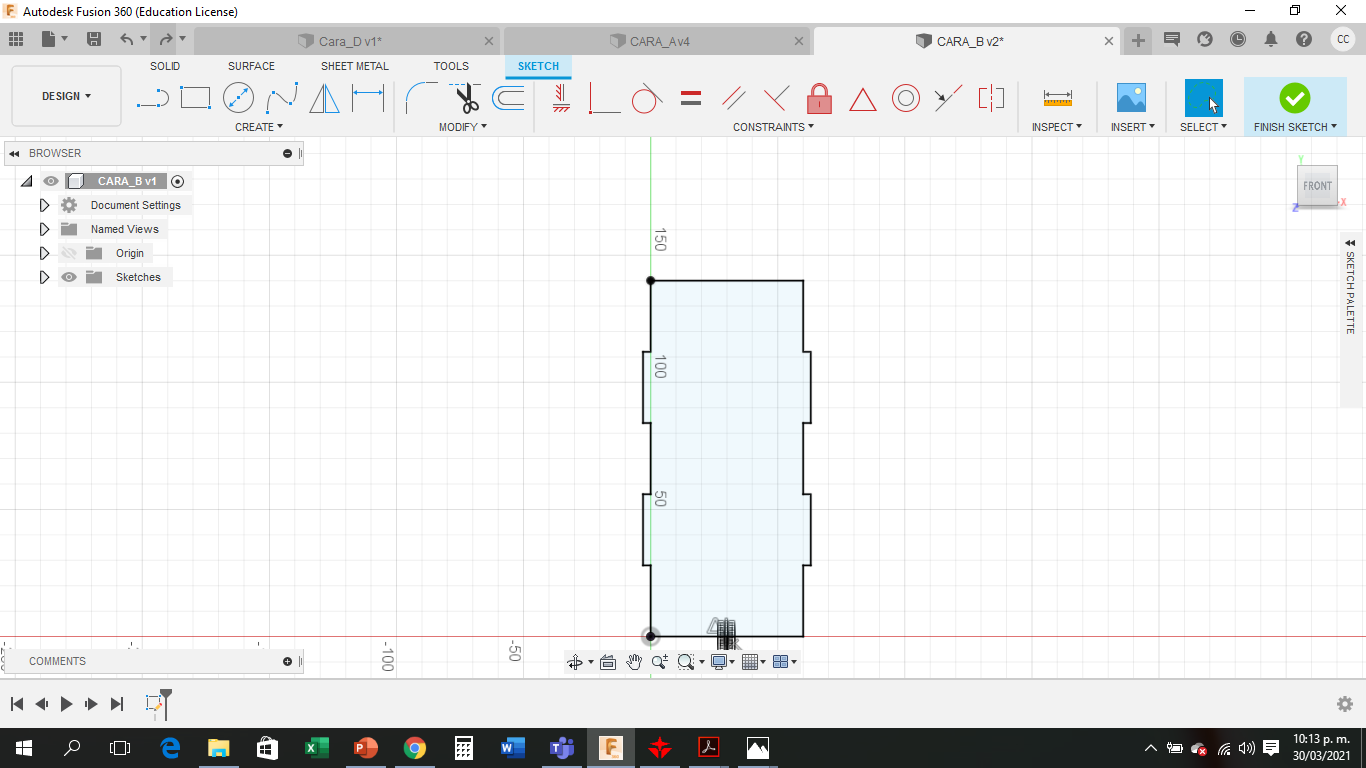
Task: Open the CREATE dropdown menu
Action: point(259,127)
